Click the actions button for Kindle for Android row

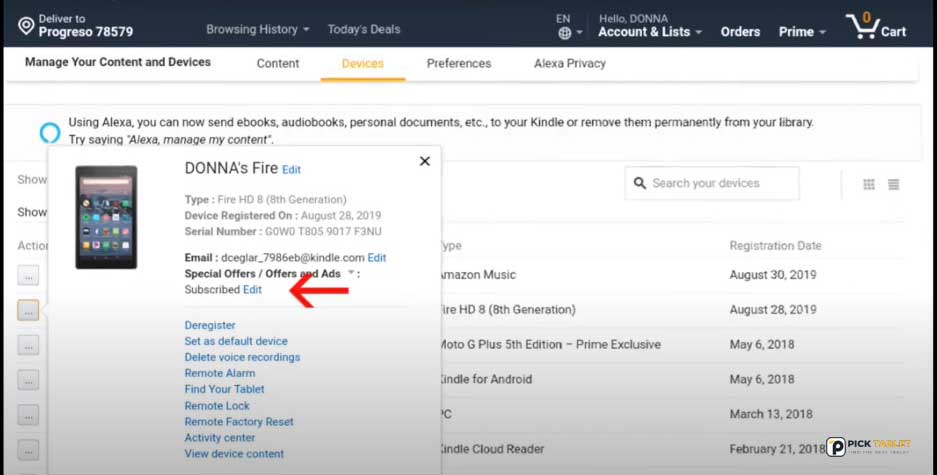28,380
